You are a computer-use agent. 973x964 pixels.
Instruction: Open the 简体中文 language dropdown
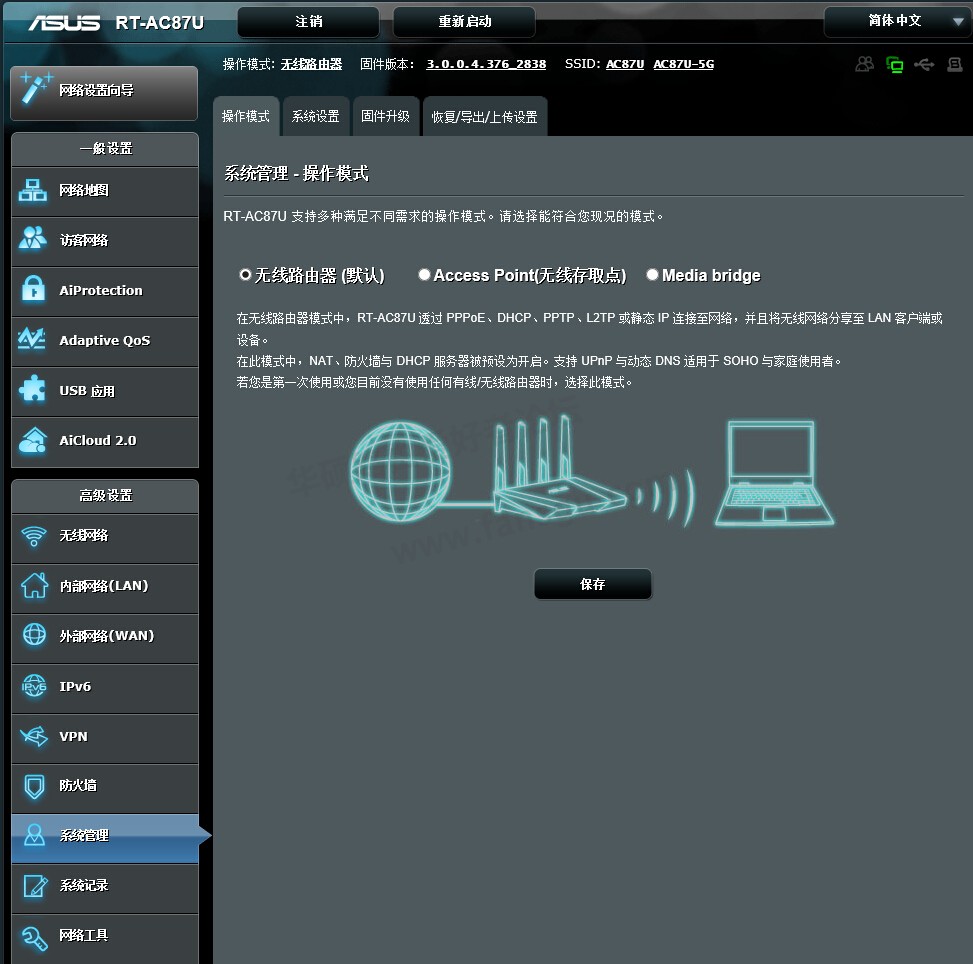[898, 21]
